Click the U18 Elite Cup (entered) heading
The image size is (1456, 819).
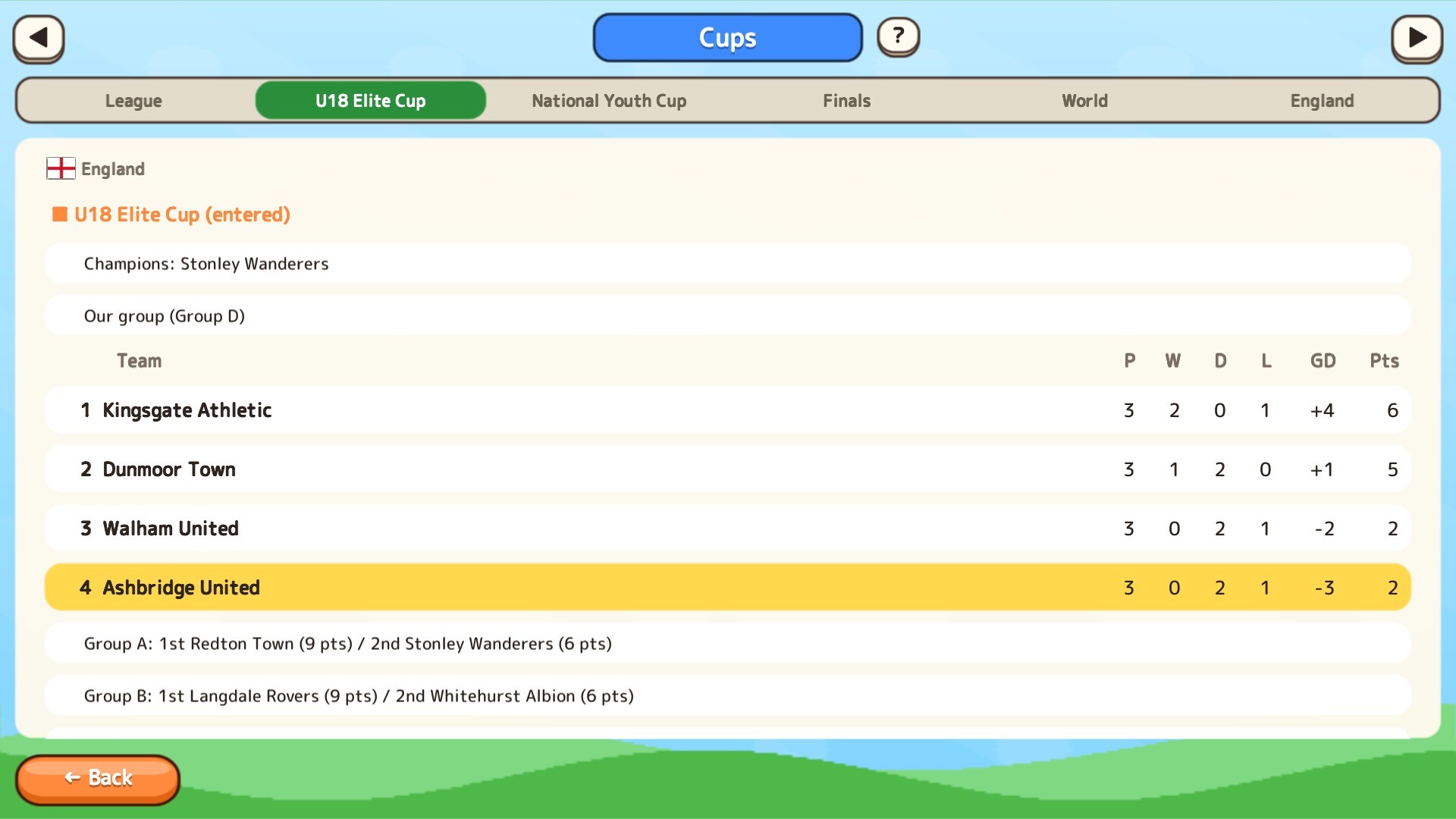click(x=182, y=215)
